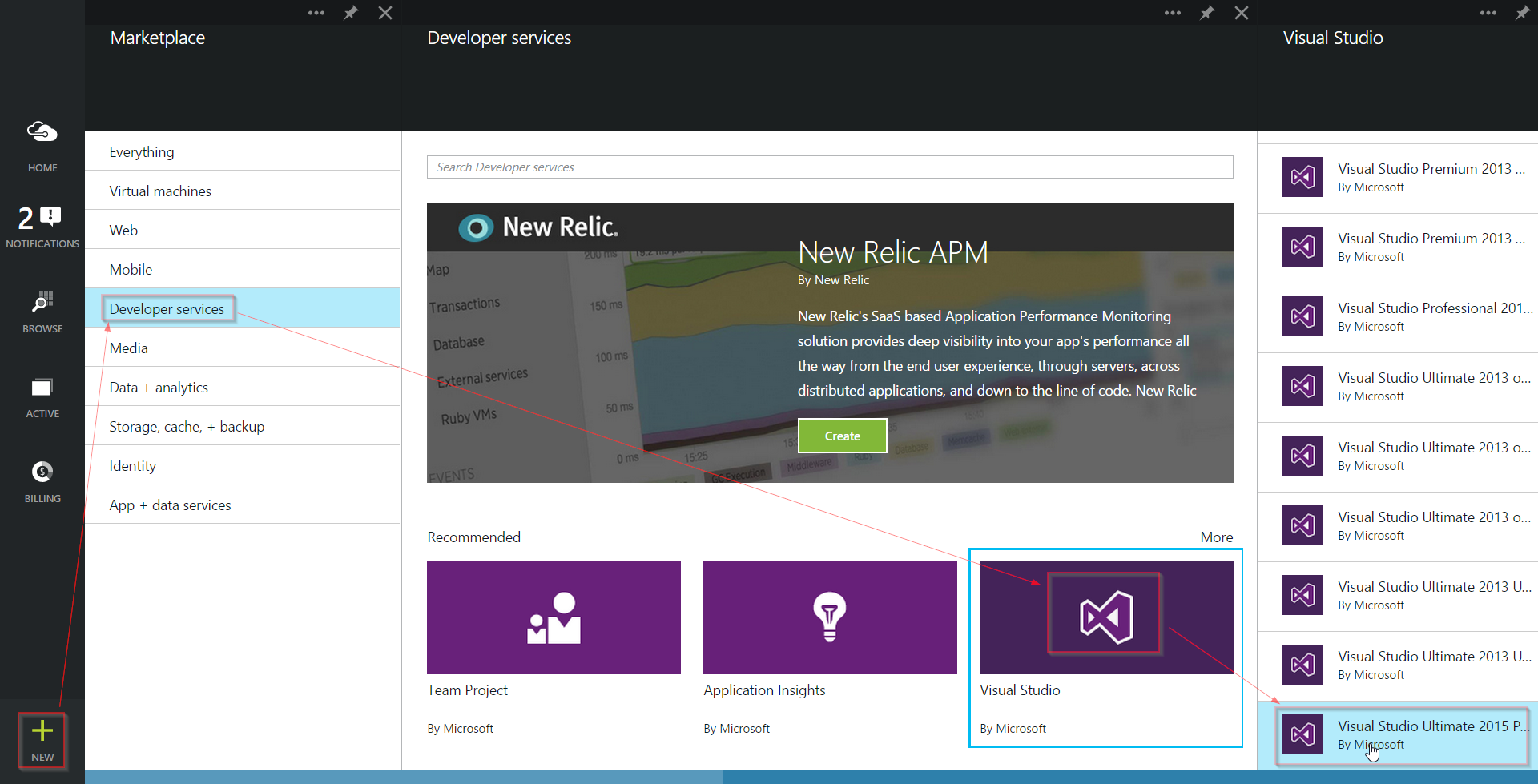The height and width of the screenshot is (784, 1538).
Task: Select Storage, cache, + backup category
Action: click(243, 426)
